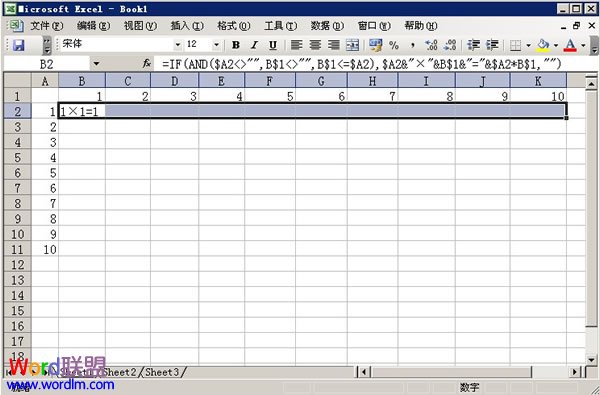The image size is (600, 395).
Task: Click the Excel workbook icon in menu bar
Action: point(16,26)
